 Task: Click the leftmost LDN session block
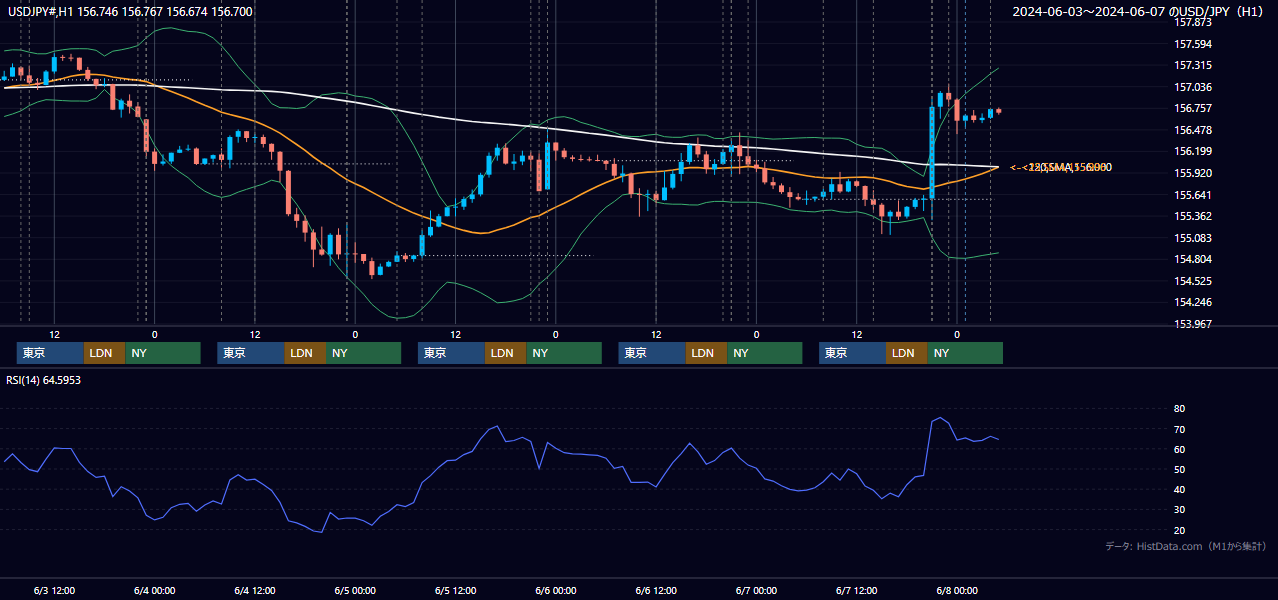click(105, 353)
